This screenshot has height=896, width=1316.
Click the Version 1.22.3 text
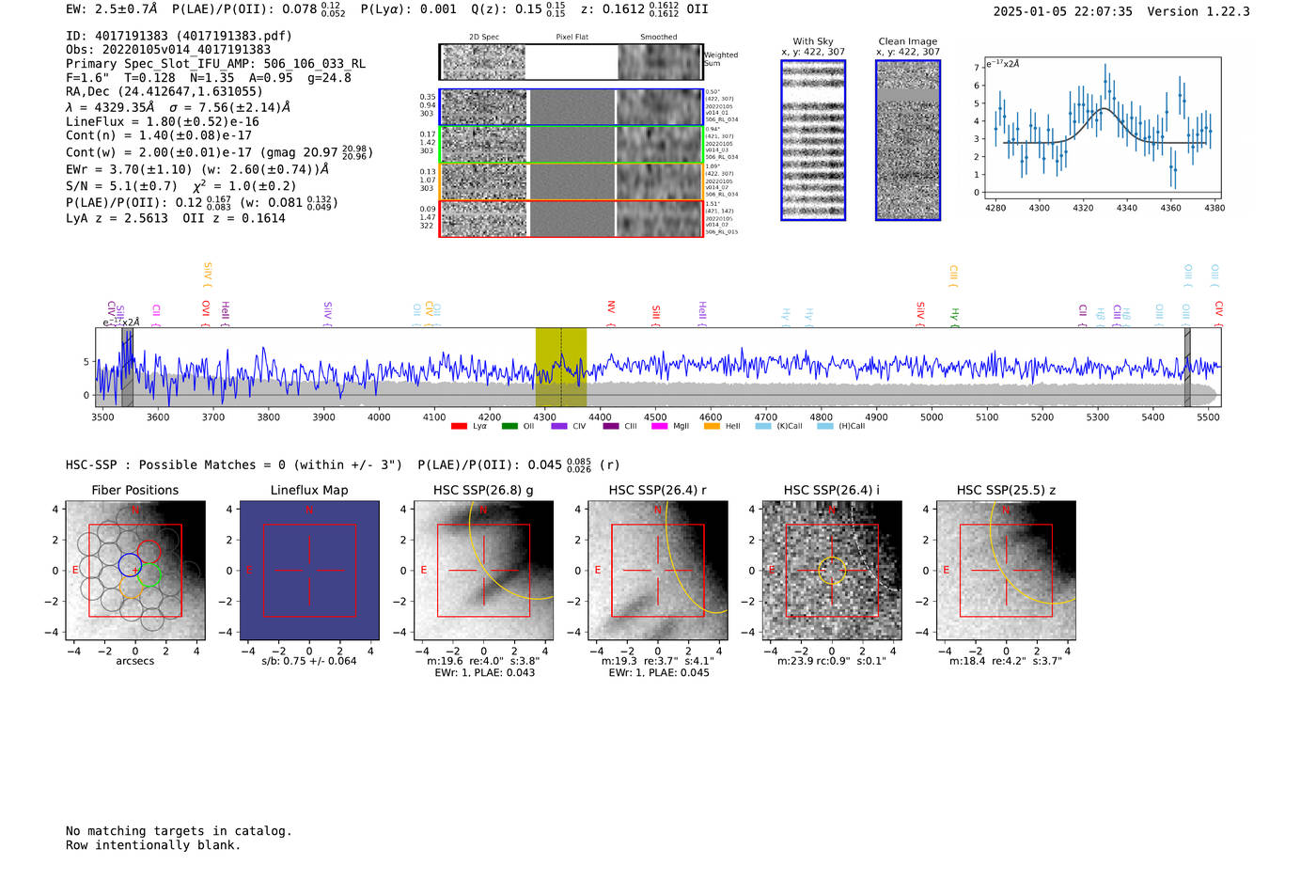coord(1198,11)
